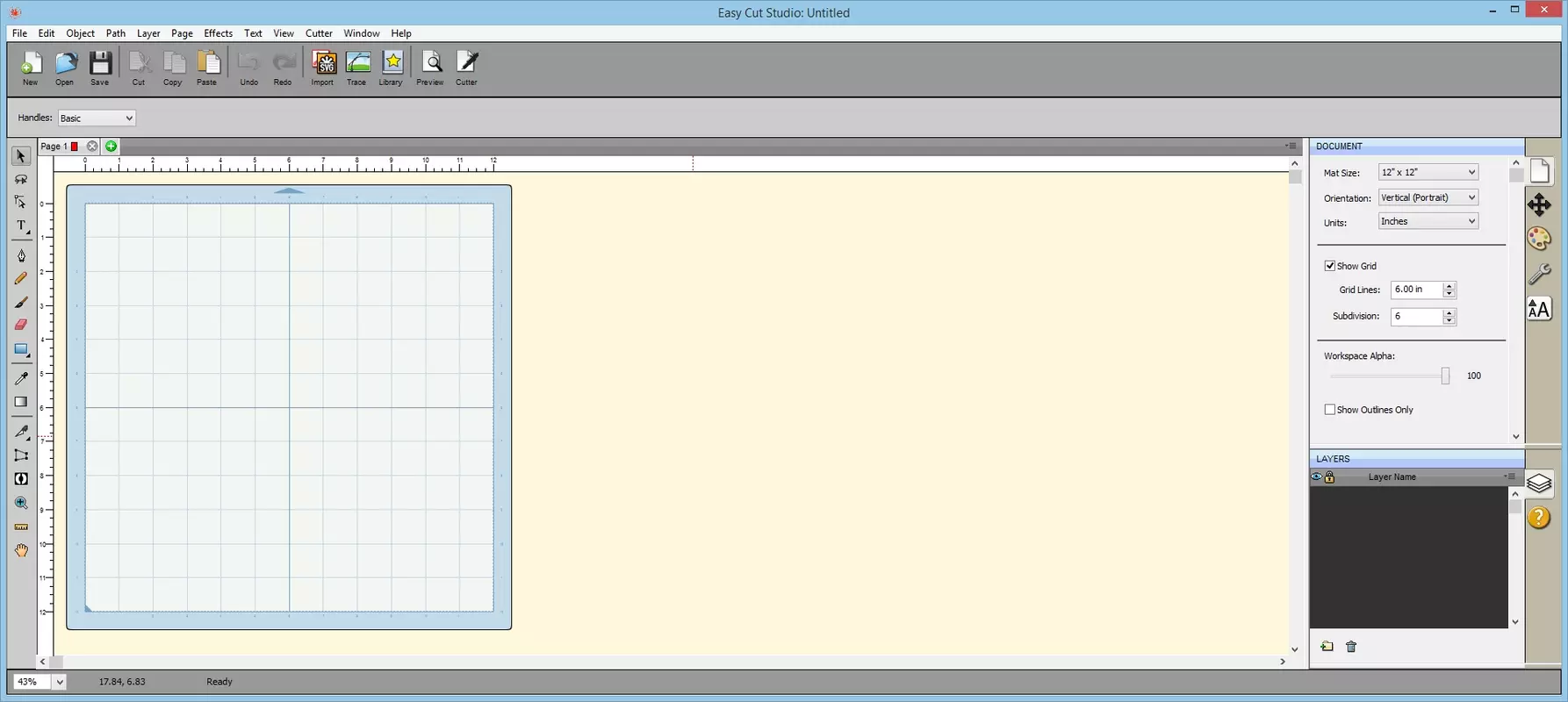Click the Preview toolbar button
1568x702 pixels.
tap(430, 68)
